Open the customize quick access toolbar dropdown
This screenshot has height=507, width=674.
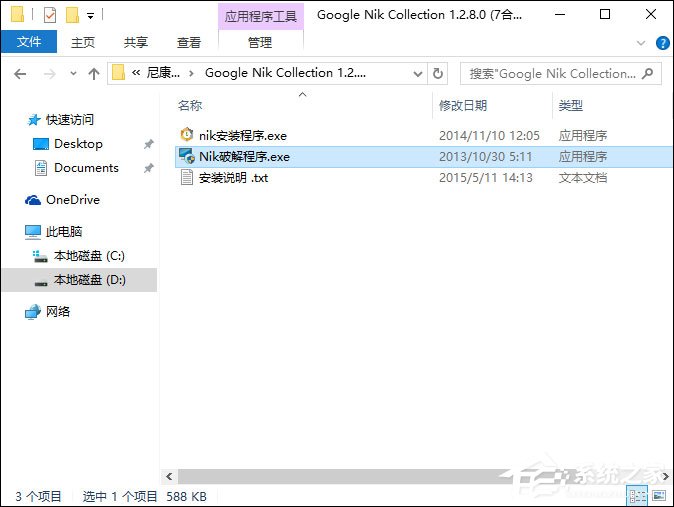point(90,16)
